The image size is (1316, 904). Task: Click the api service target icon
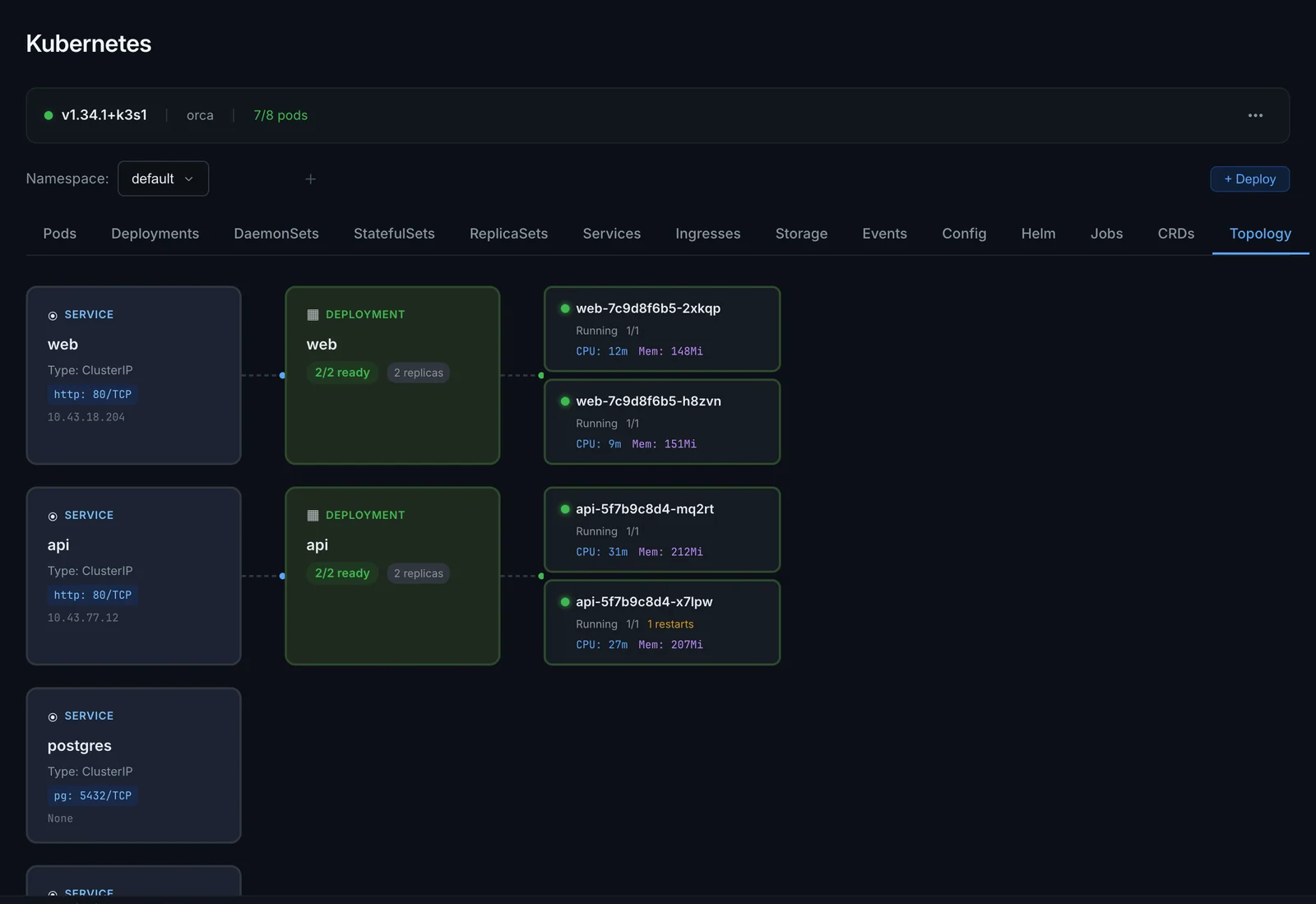pos(53,517)
